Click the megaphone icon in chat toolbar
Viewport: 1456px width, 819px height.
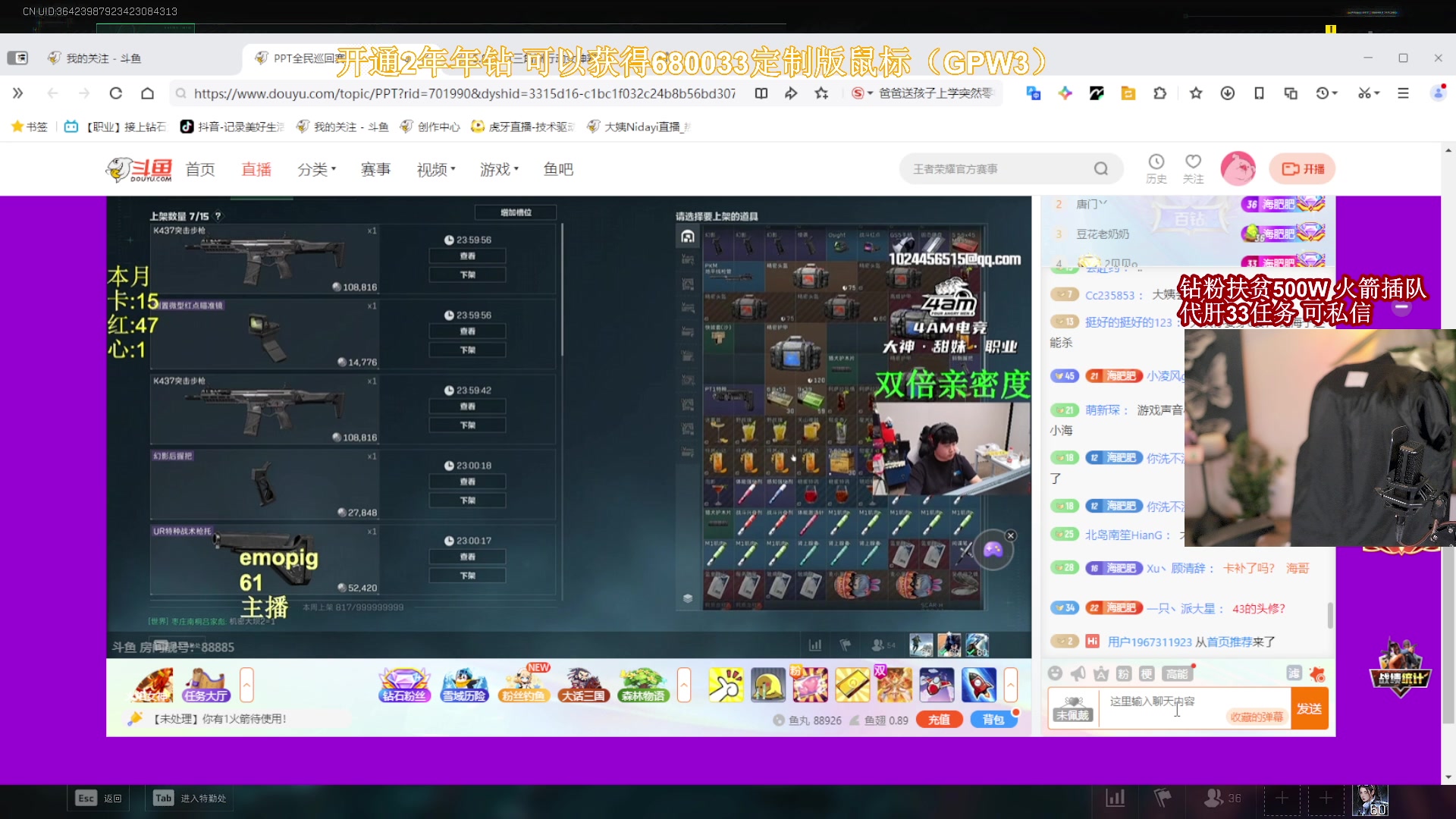tap(1078, 673)
